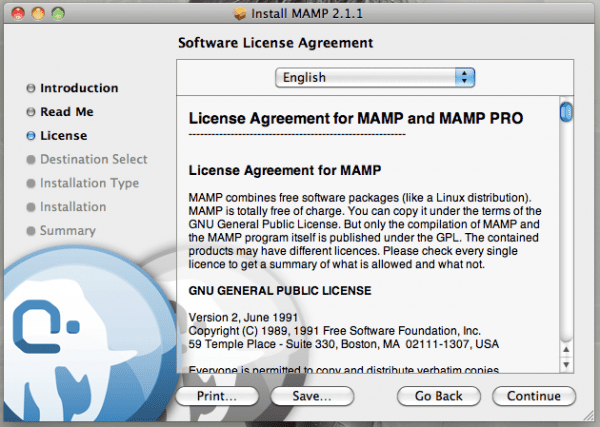Save the license using the Save... button

[313, 396]
